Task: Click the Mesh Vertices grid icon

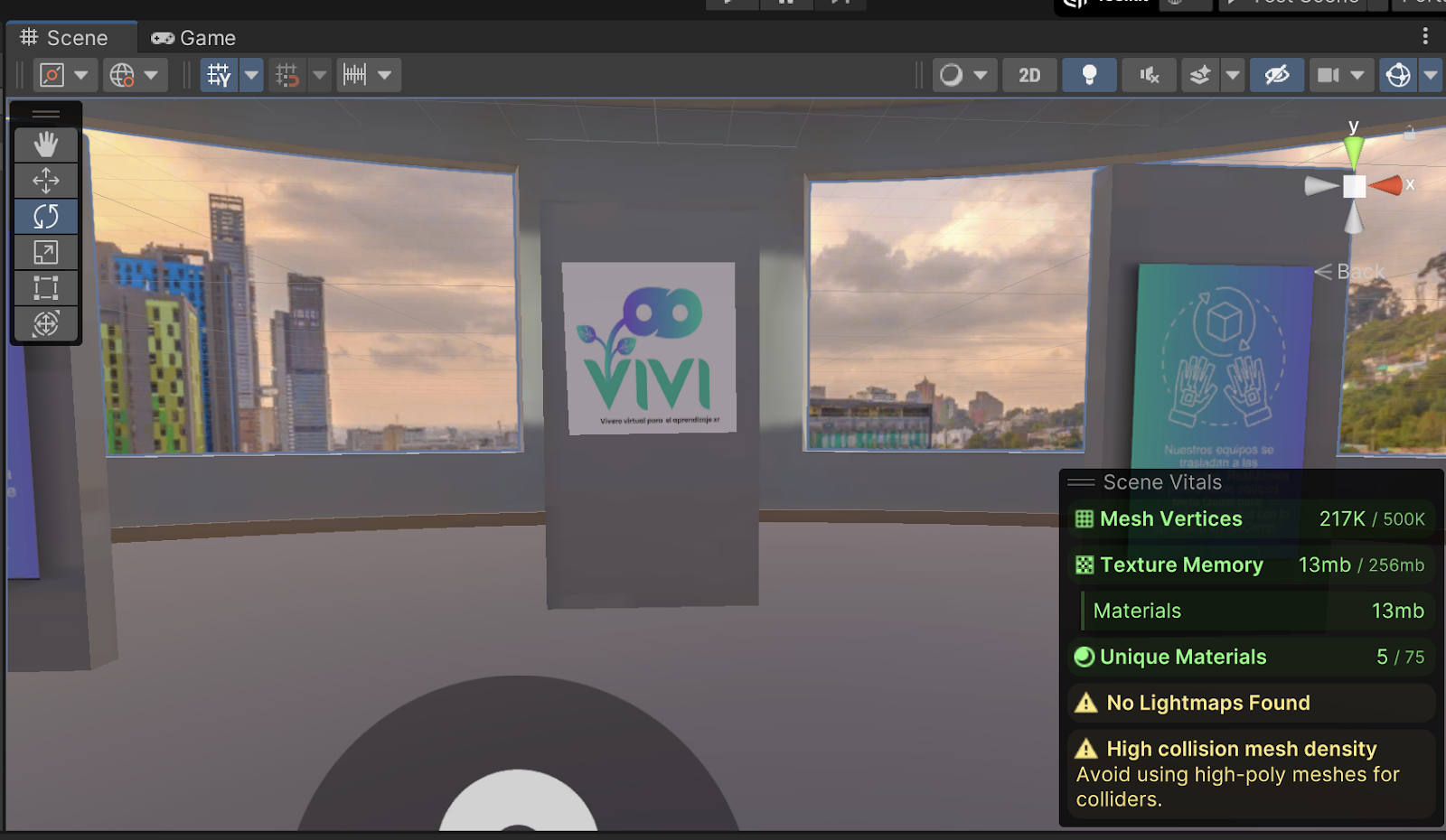Action: (x=1084, y=519)
